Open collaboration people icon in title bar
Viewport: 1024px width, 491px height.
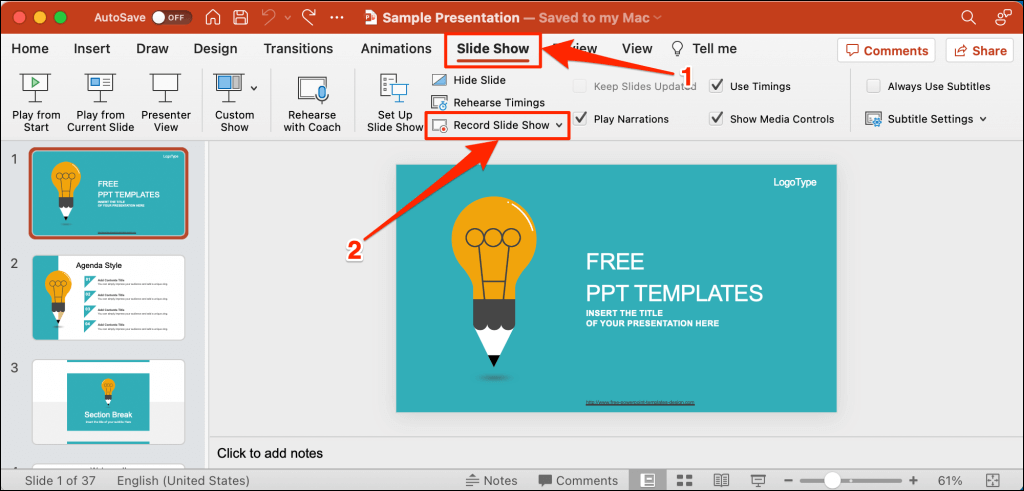(x=1002, y=18)
